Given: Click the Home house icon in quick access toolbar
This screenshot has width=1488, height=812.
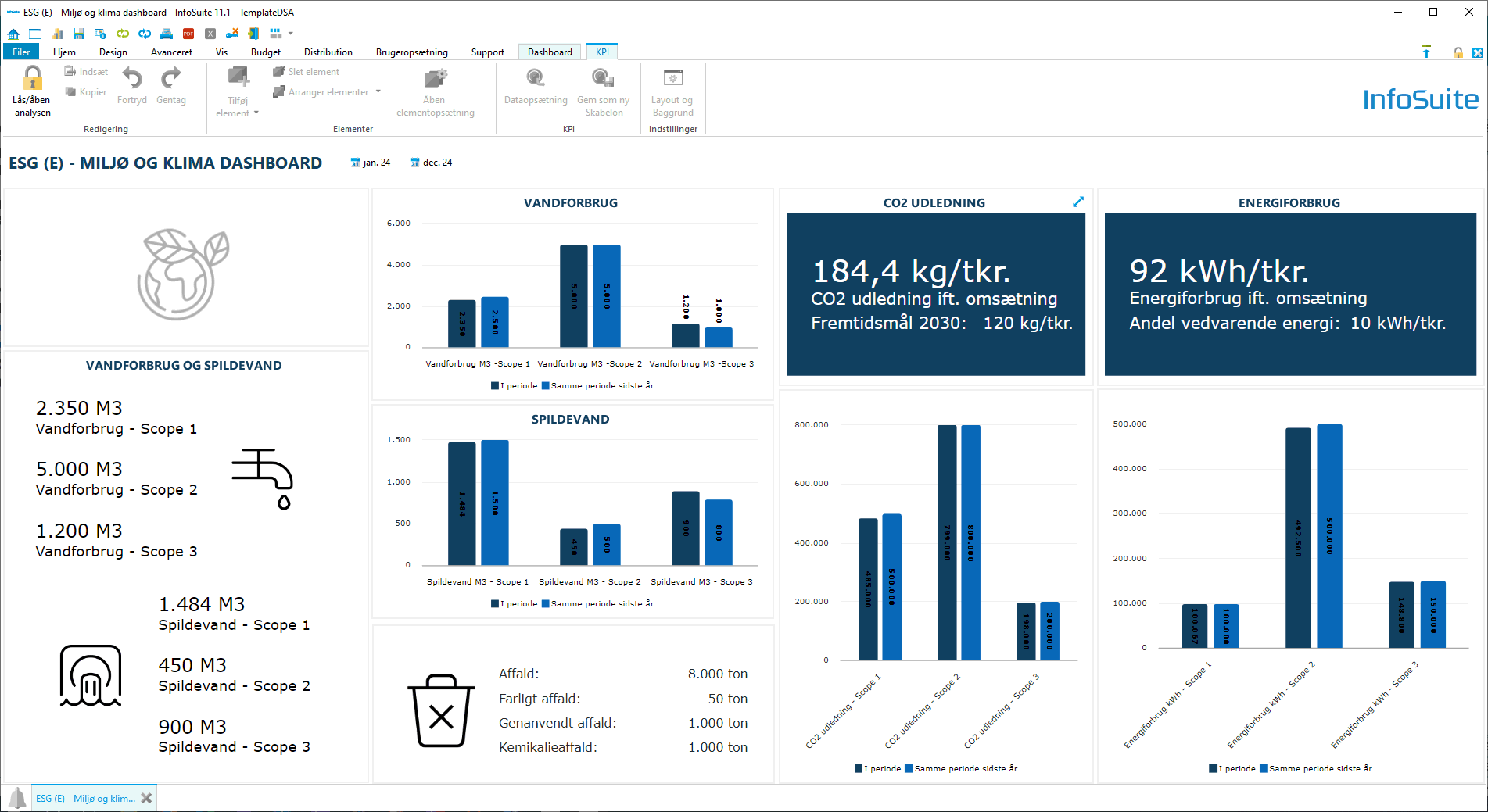Looking at the screenshot, I should [13, 34].
